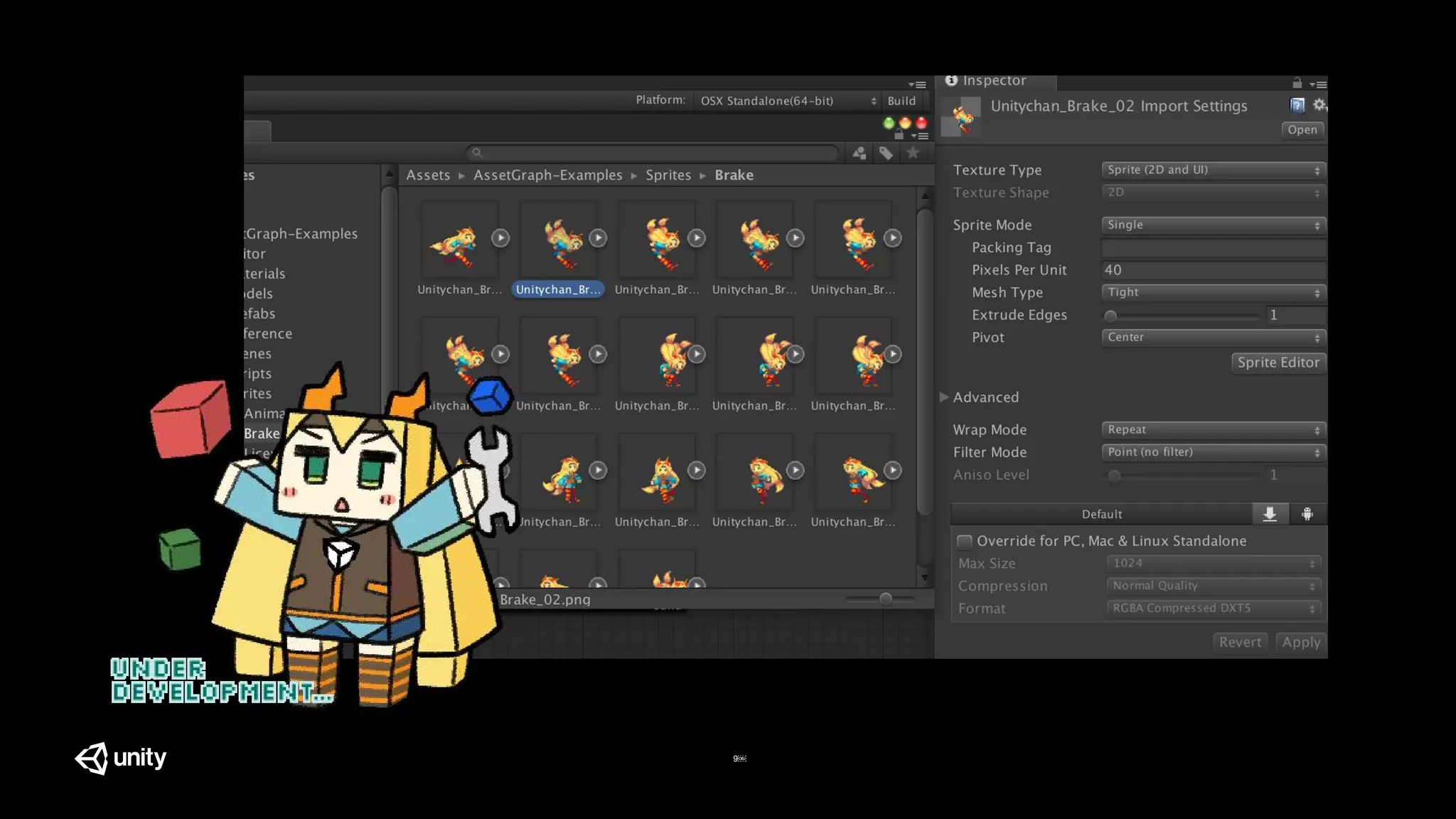Select the Inspector tab
The width and height of the screenshot is (1456, 819).
click(994, 81)
